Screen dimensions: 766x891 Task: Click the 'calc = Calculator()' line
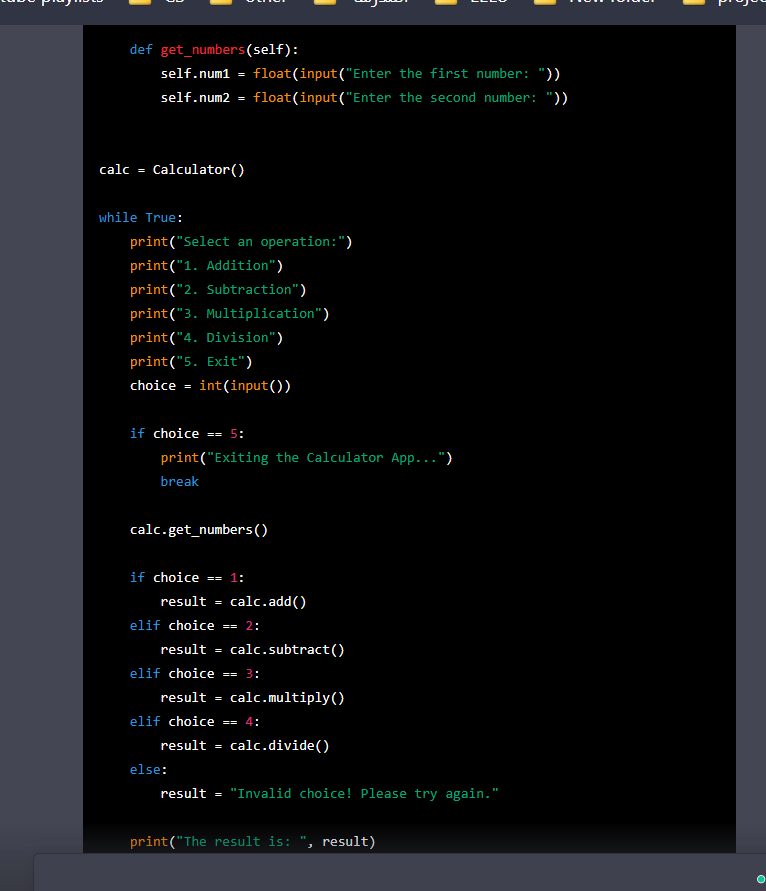(x=172, y=170)
